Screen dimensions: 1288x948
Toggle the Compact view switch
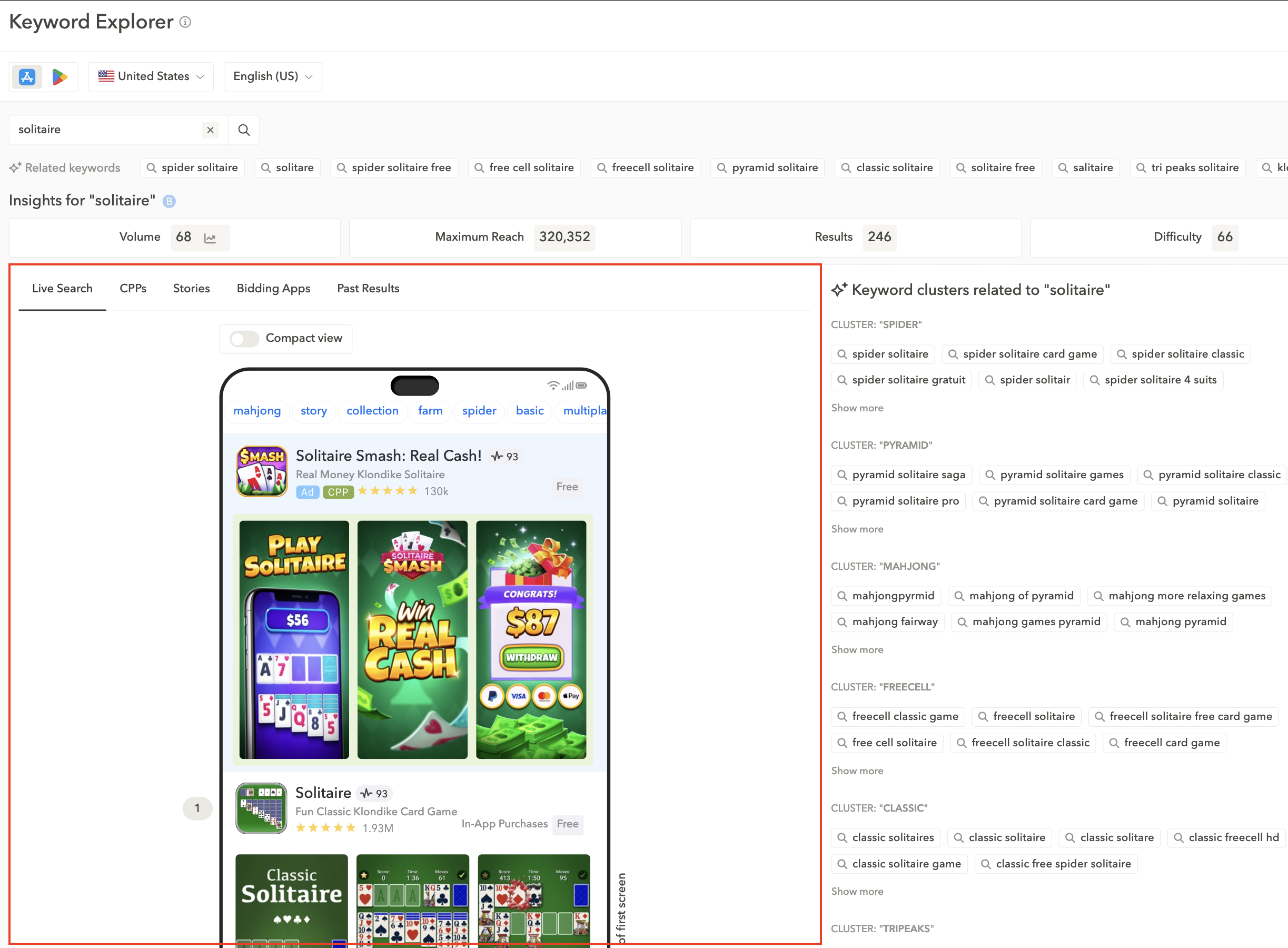[244, 339]
